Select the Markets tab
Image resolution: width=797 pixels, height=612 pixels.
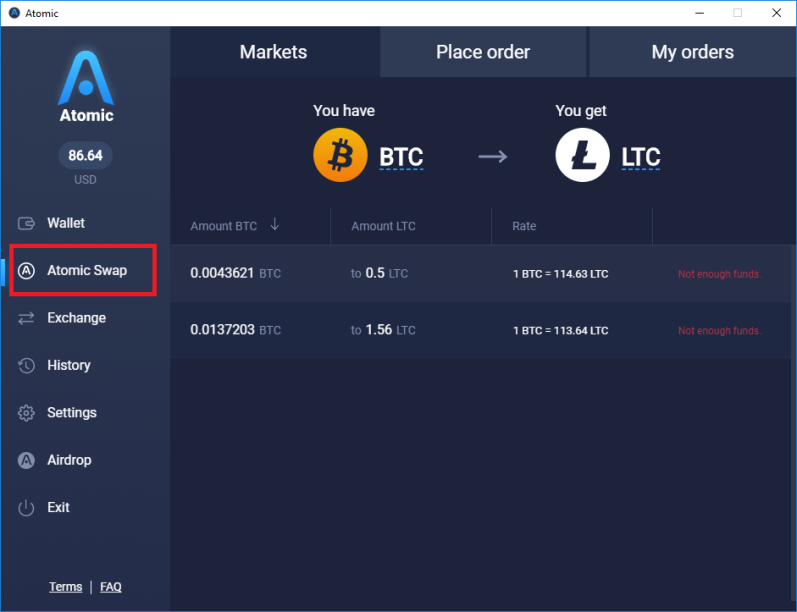click(273, 52)
